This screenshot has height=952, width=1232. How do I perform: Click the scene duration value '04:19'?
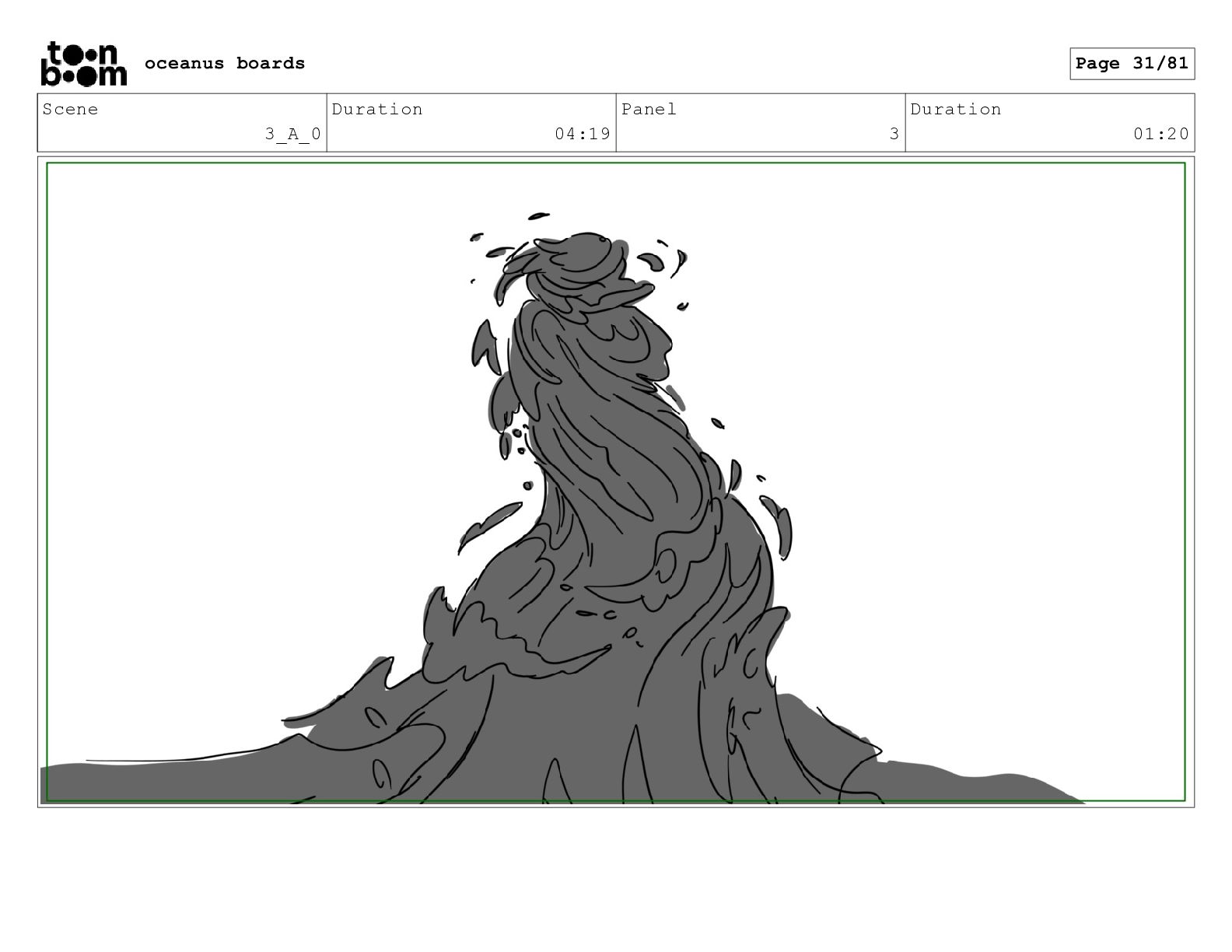(583, 134)
